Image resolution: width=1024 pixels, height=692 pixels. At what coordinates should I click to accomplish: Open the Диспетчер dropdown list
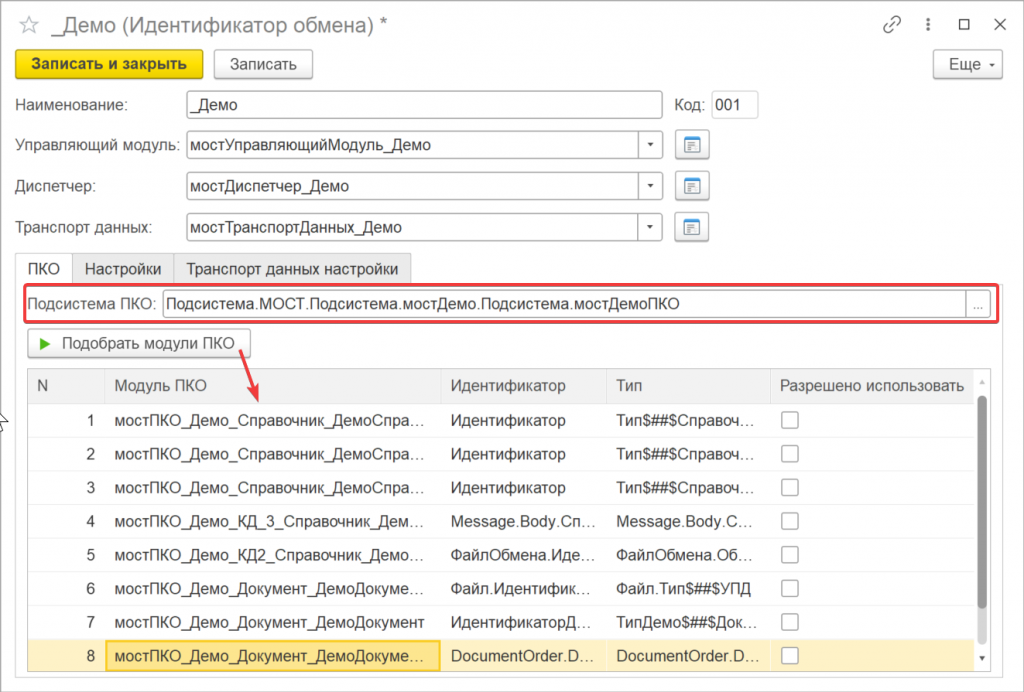click(650, 186)
